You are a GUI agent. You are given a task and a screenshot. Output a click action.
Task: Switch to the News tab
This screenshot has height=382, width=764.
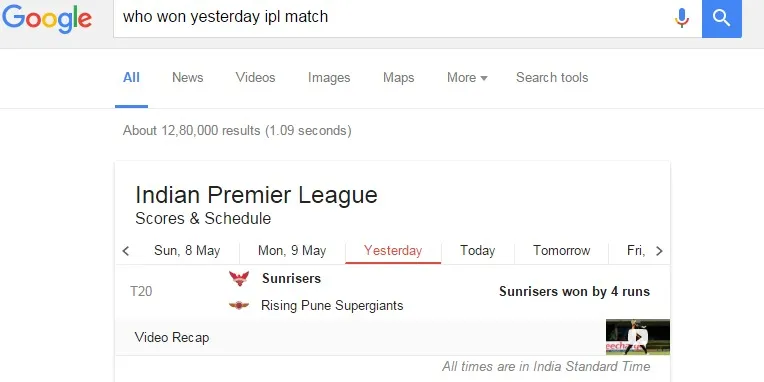pyautogui.click(x=188, y=77)
